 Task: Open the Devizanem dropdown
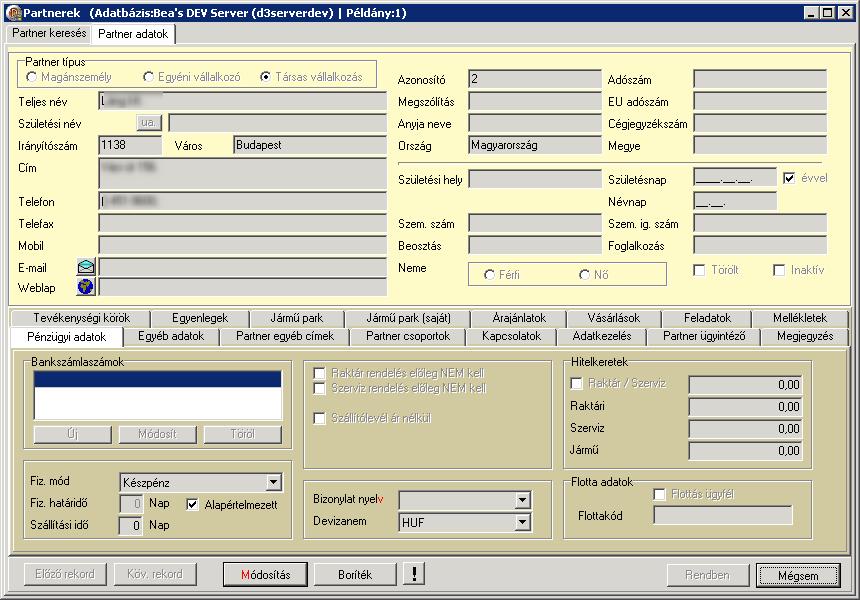(523, 523)
